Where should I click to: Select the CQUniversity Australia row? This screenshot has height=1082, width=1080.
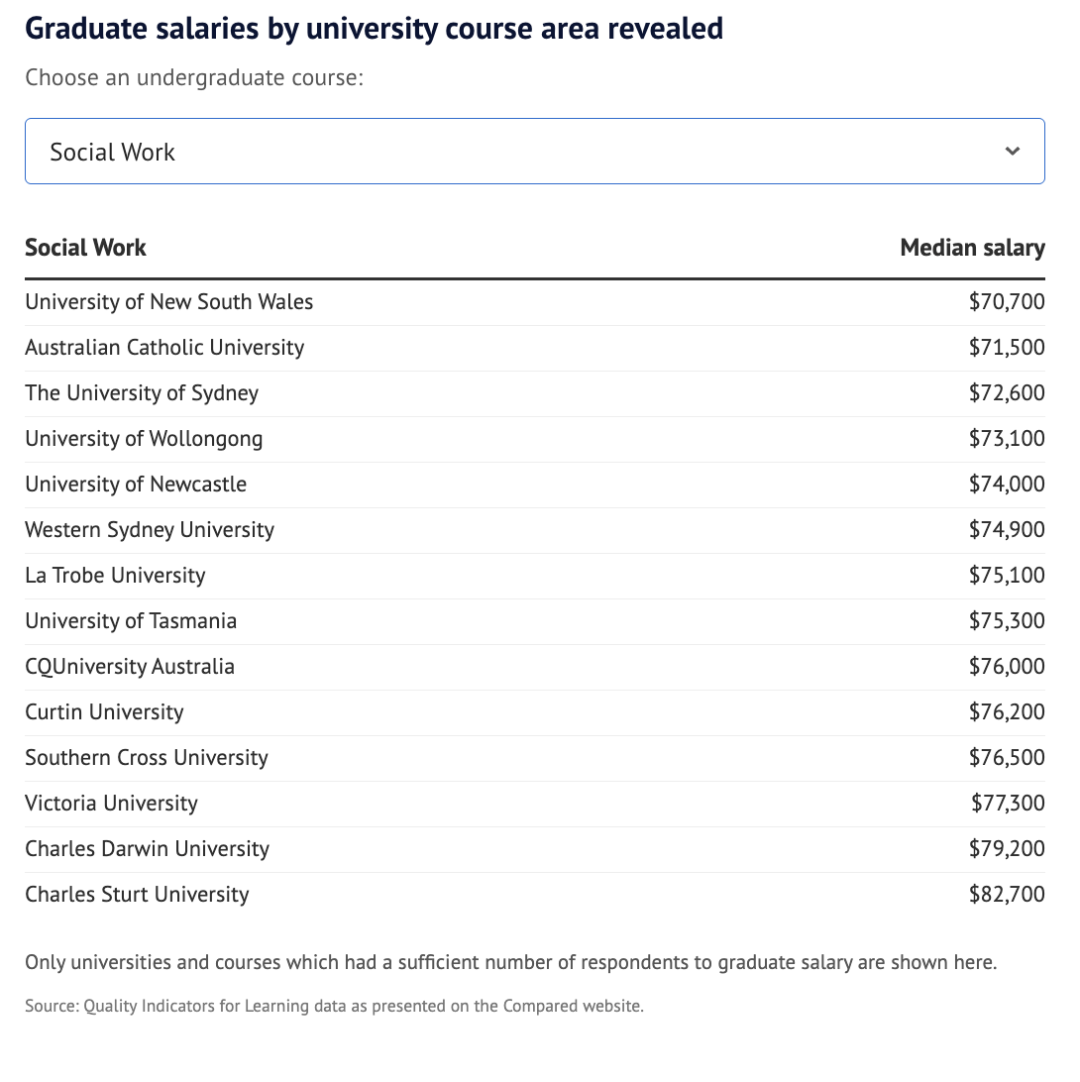[130, 666]
